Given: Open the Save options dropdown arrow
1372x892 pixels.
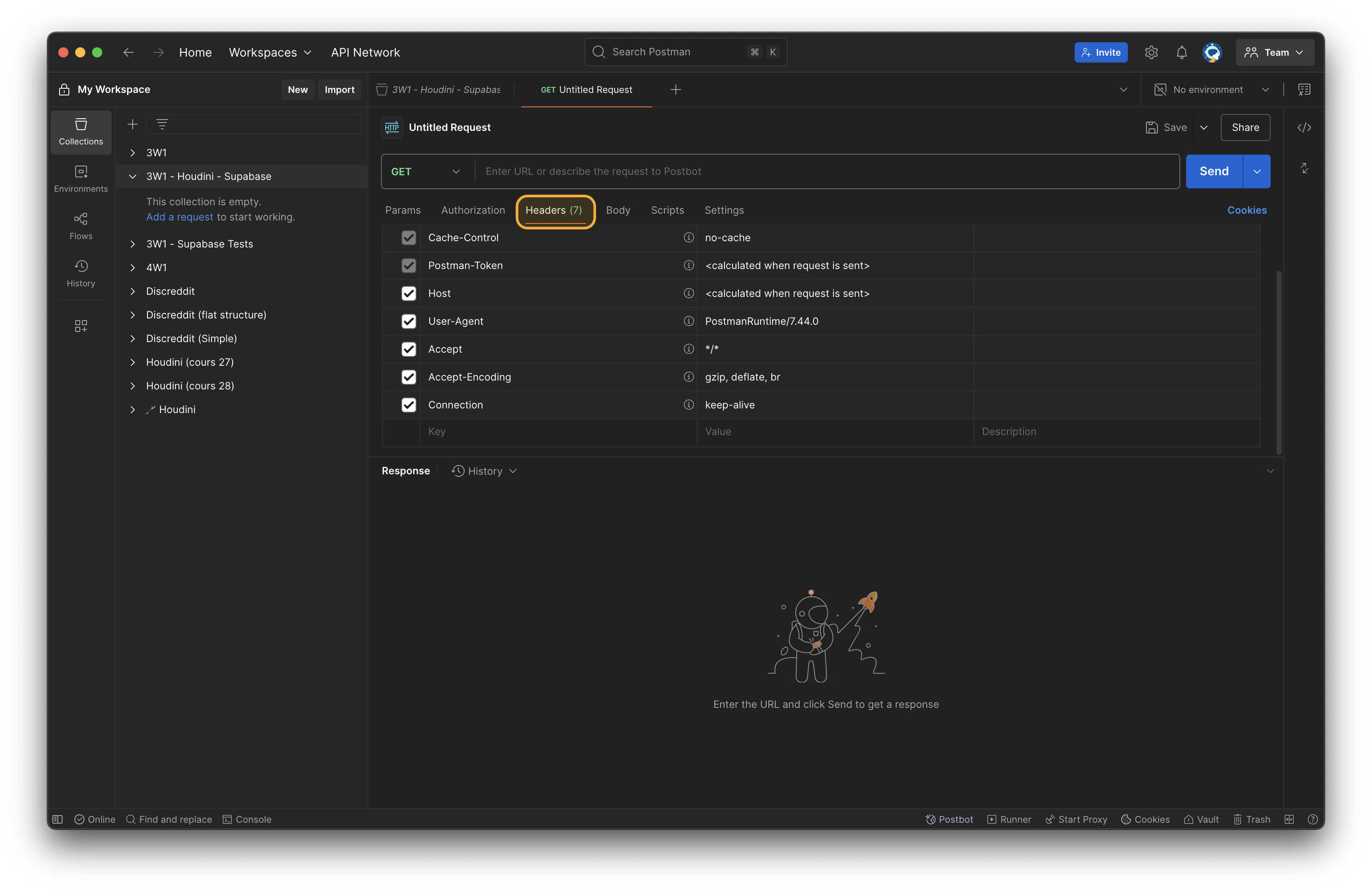Looking at the screenshot, I should tap(1204, 128).
